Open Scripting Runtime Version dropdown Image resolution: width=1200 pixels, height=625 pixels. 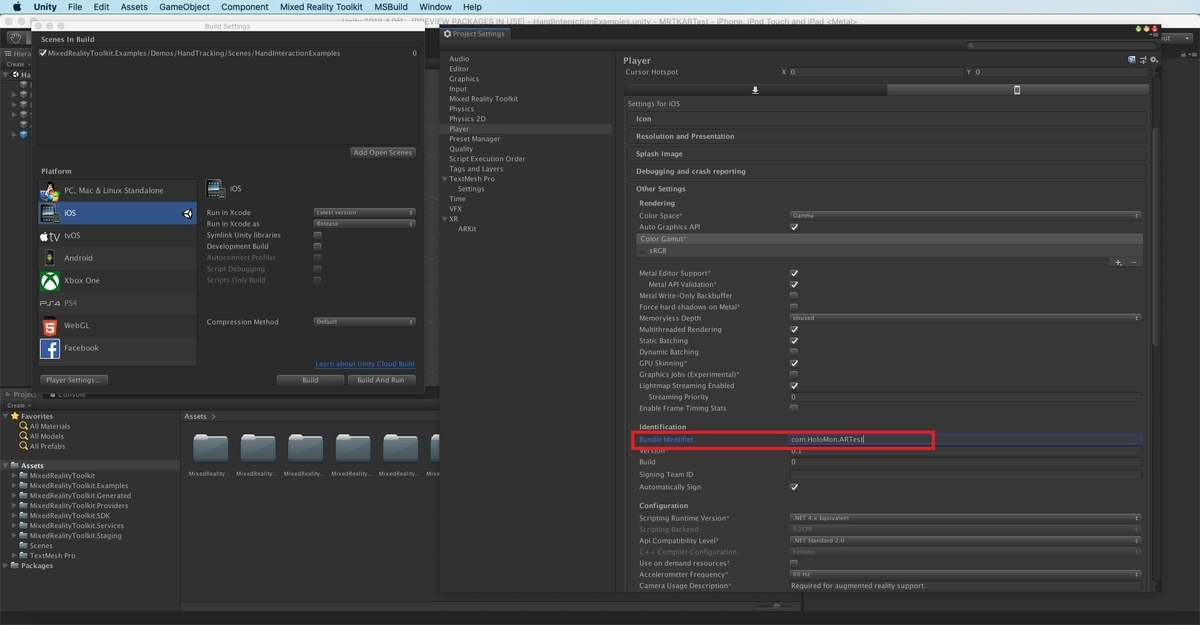pos(965,518)
